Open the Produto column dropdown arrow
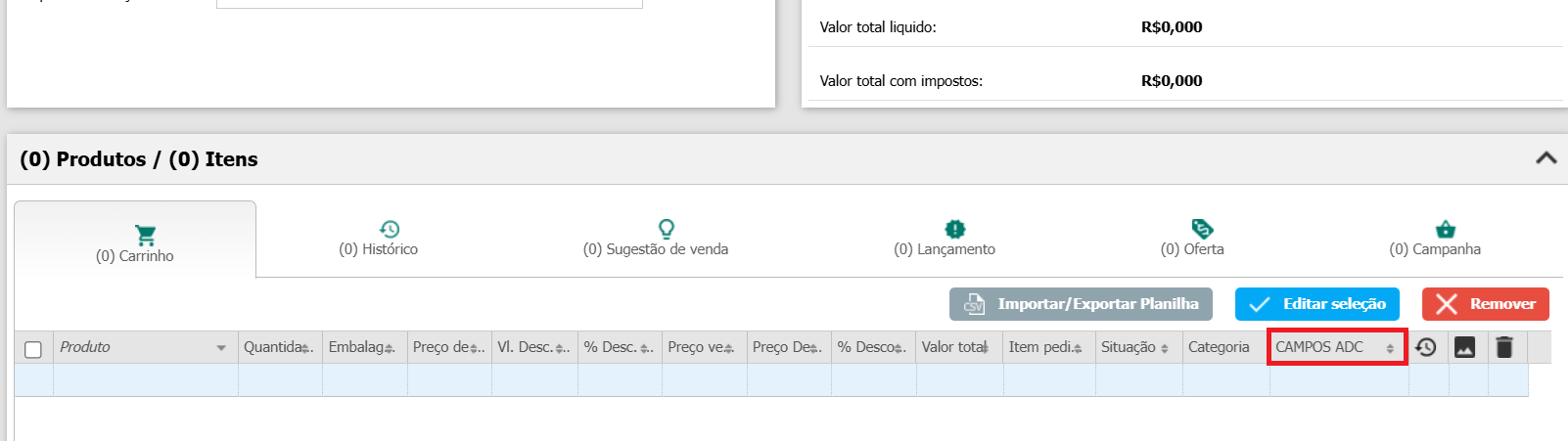This screenshot has height=441, width=1568. click(221, 348)
